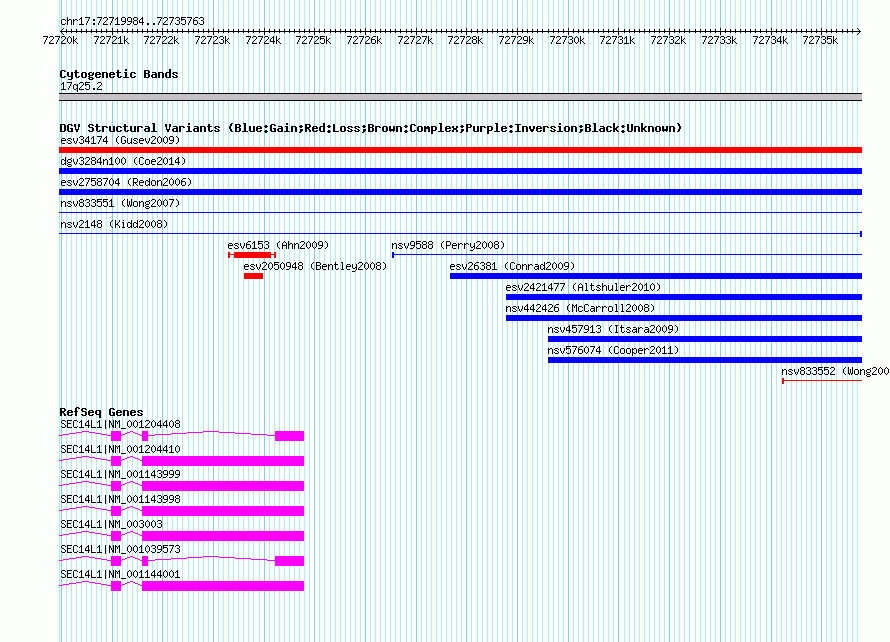Viewport: 890px width, 642px height.
Task: Click the 72734k ruler tick label
Action: (770, 40)
